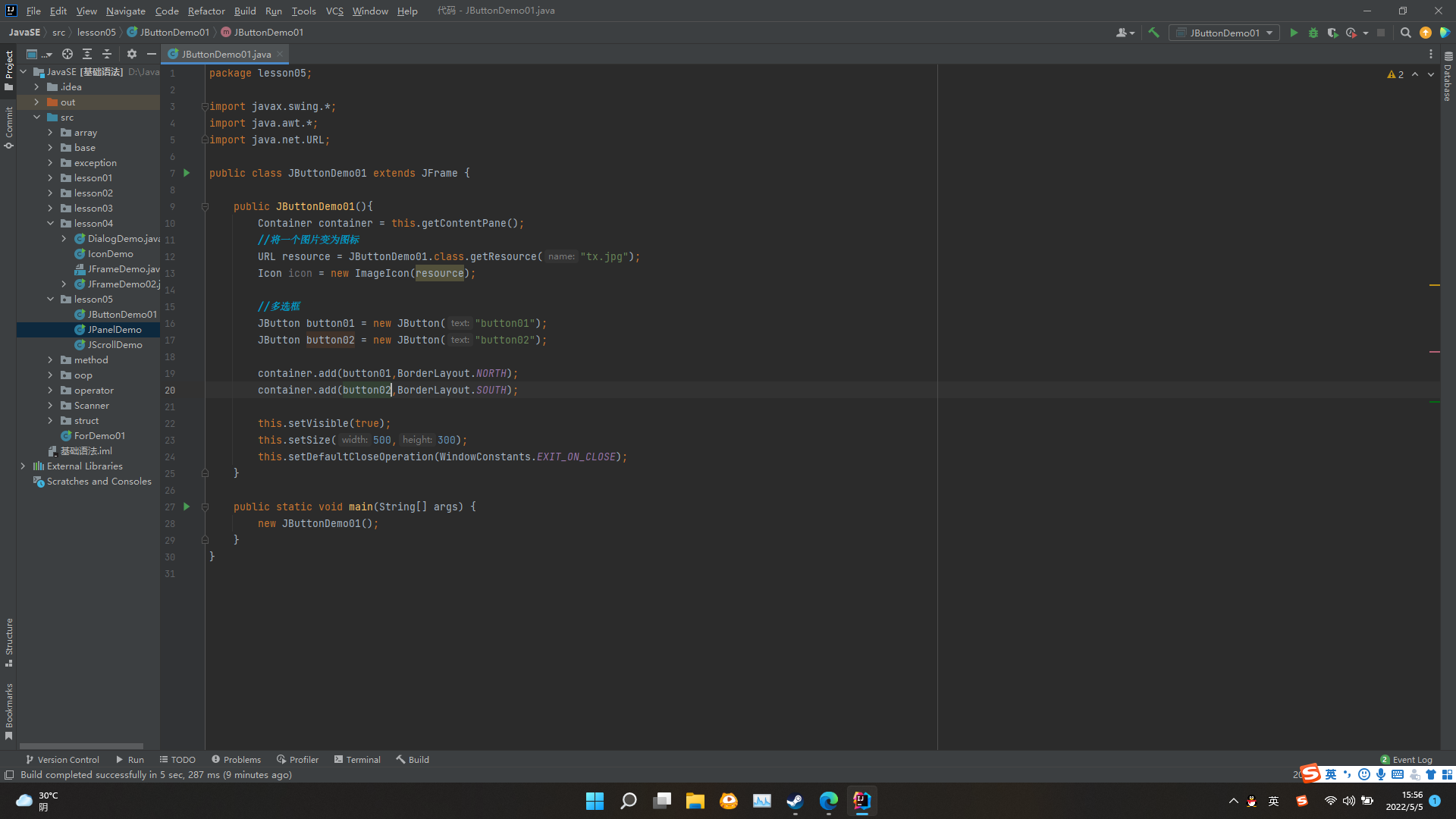
Task: Collapse the lesson05 folder
Action: click(x=51, y=300)
